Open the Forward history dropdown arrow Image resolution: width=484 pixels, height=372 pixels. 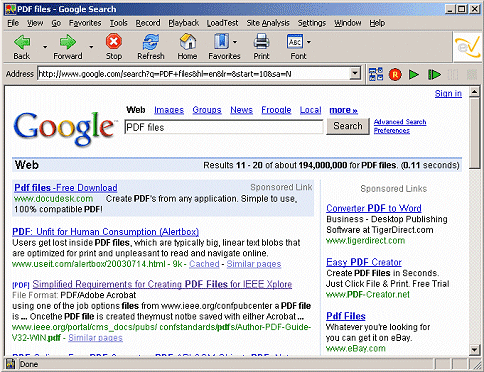tap(91, 47)
